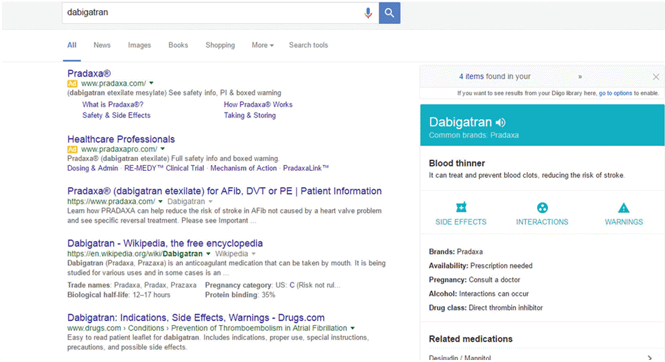Open Search tools option
Screen dimensions: 665x362
[x=308, y=45]
